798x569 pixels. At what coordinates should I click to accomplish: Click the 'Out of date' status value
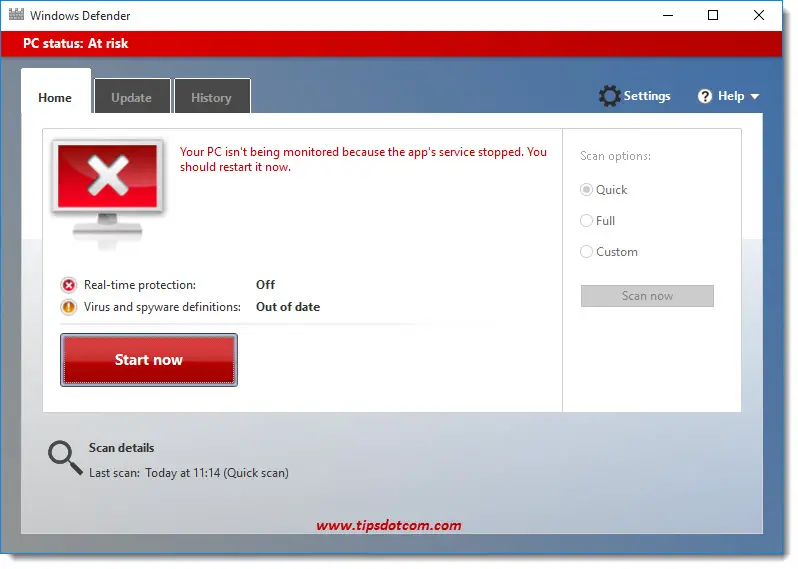pos(288,307)
